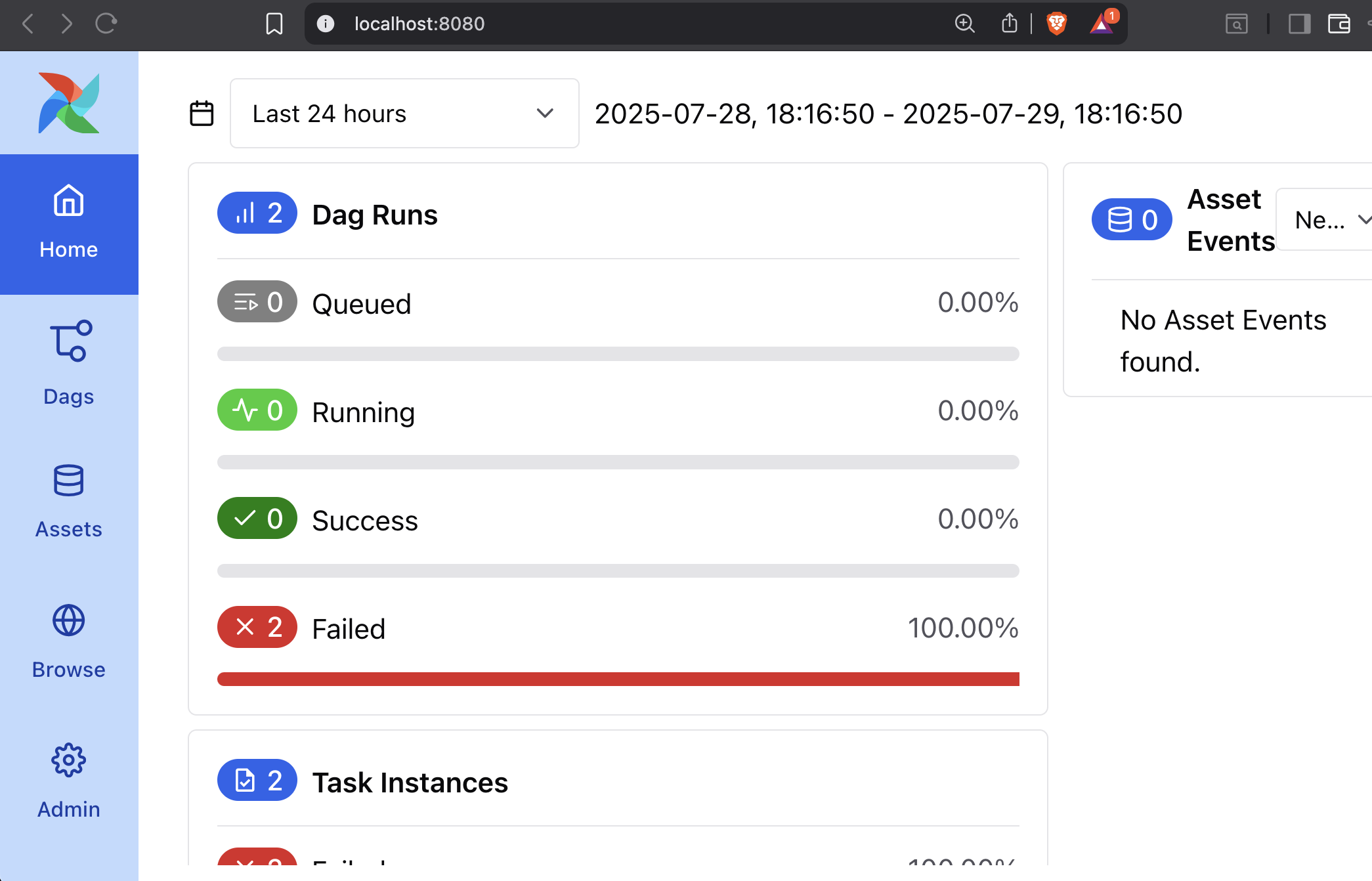Reload the page with the refresh button
The width and height of the screenshot is (1372, 881).
point(106,24)
